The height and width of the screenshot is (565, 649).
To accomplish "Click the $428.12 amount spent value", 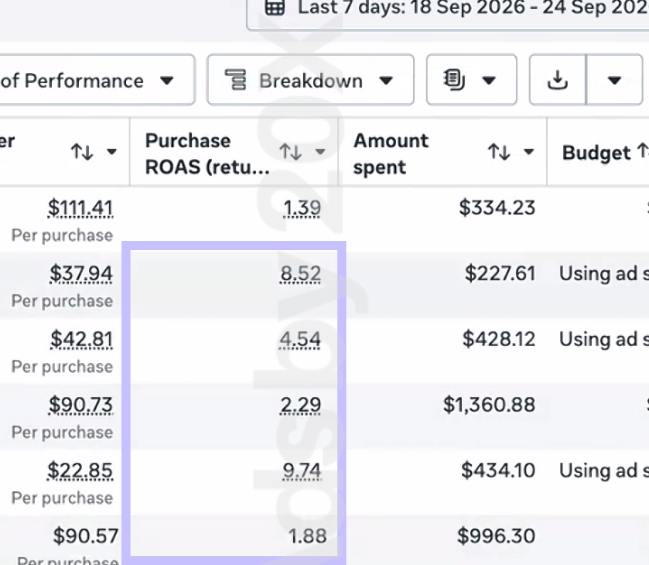I will (x=499, y=339).
